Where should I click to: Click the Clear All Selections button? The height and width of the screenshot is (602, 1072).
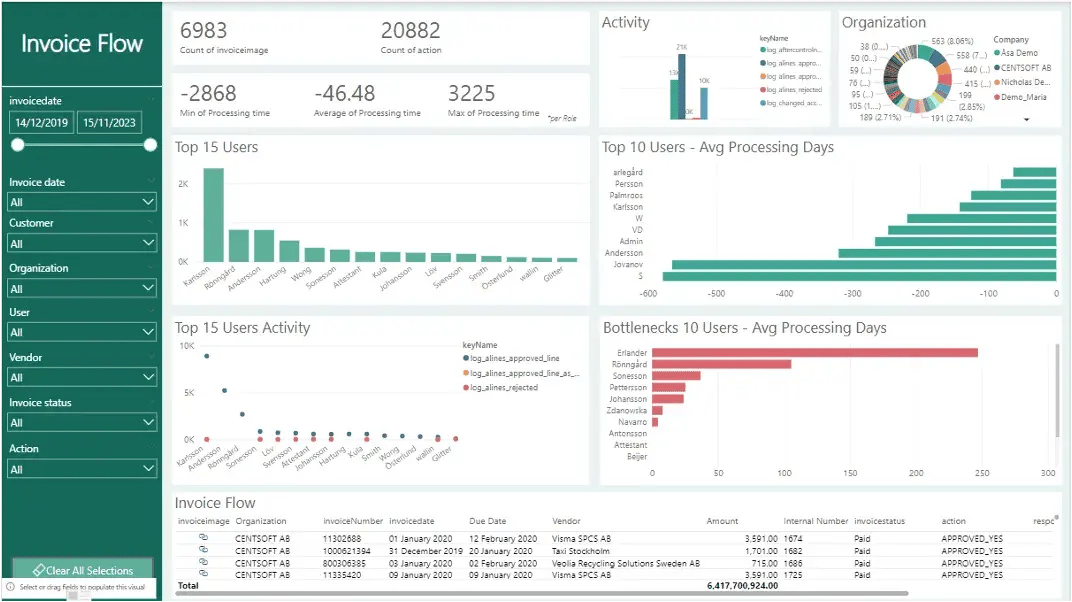tap(82, 569)
